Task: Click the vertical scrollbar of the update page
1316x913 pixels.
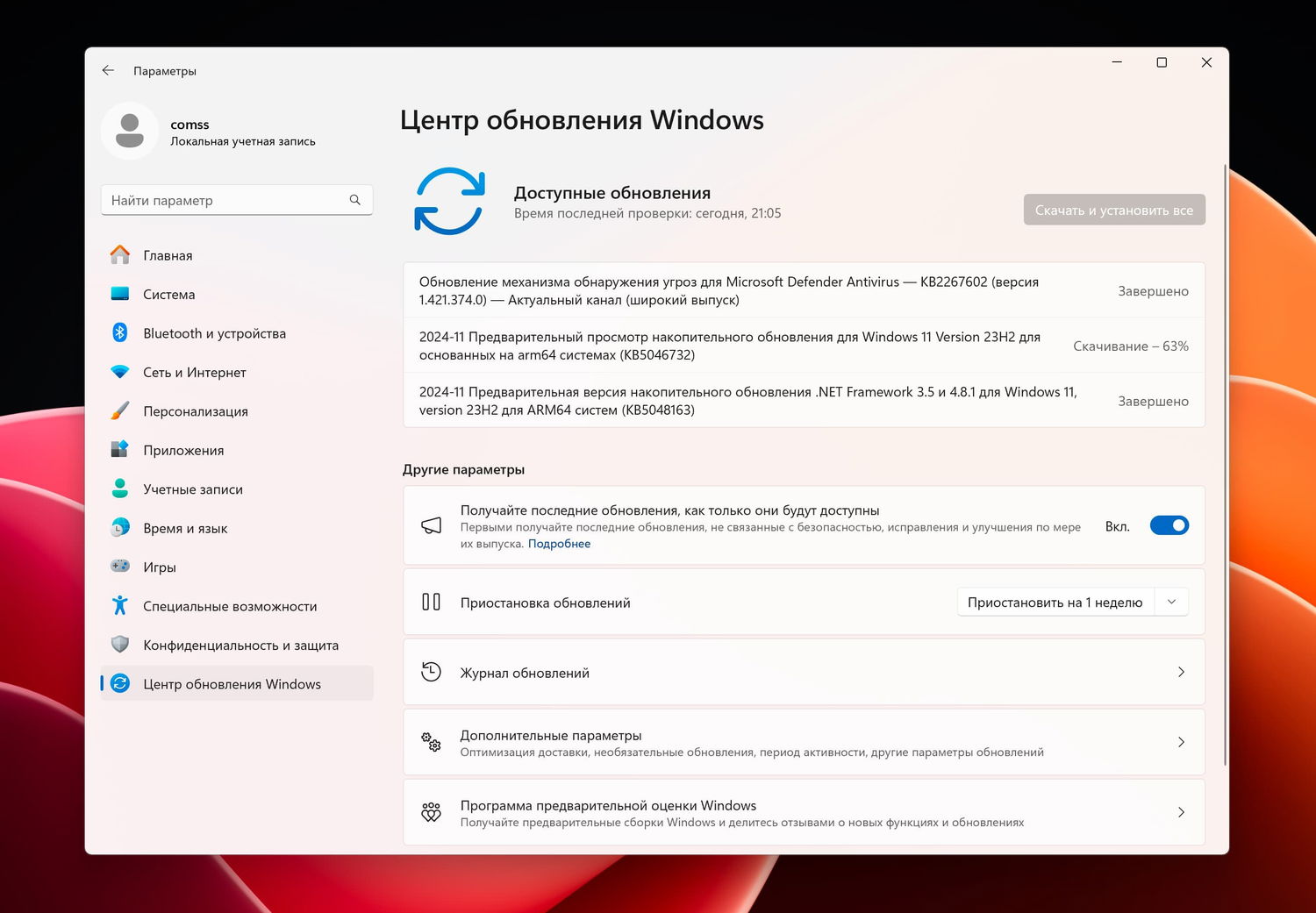Action: pyautogui.click(x=1225, y=465)
